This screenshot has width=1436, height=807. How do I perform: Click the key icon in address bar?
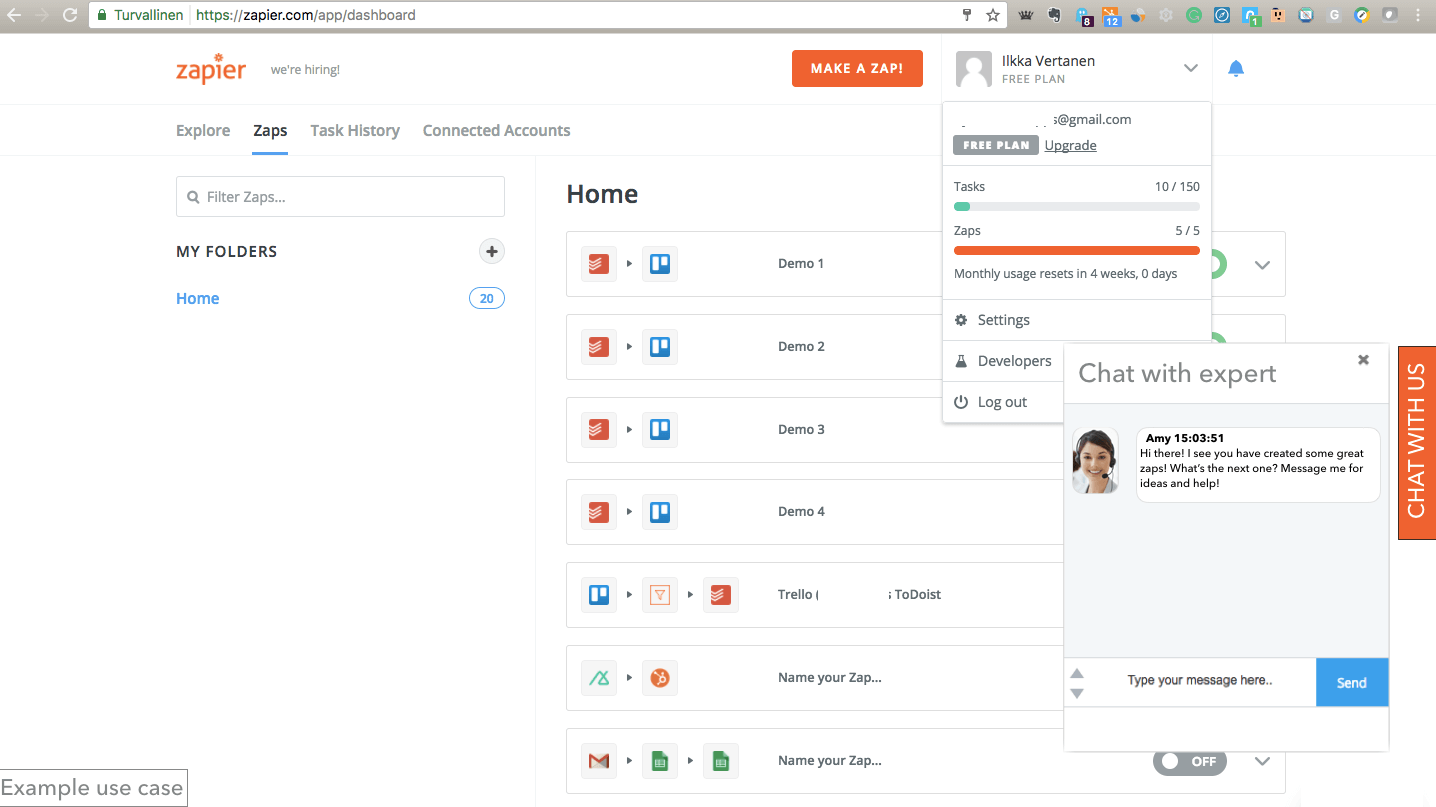[x=967, y=15]
